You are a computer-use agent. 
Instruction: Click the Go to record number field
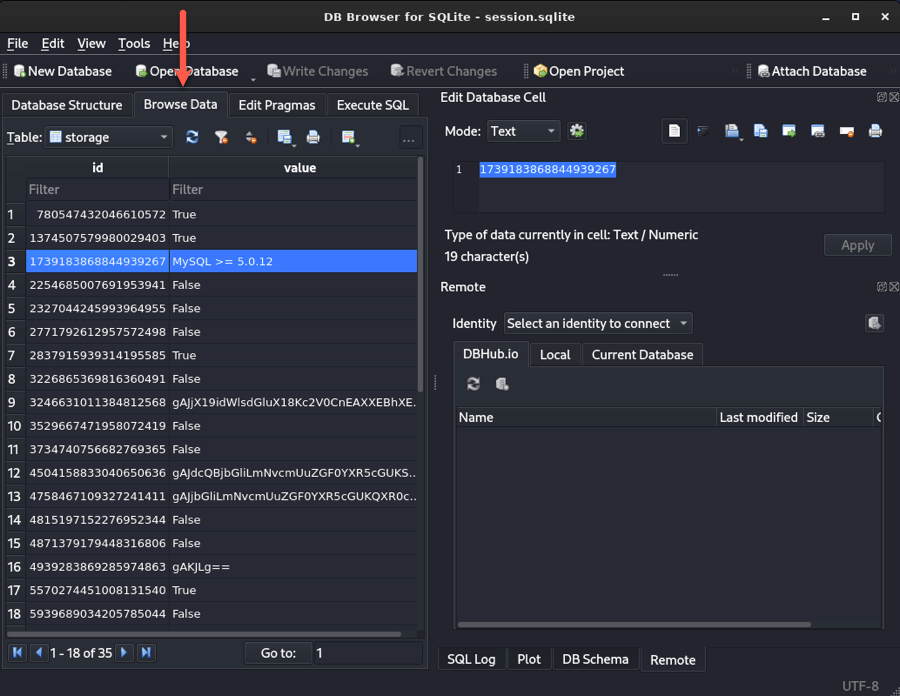pos(368,653)
